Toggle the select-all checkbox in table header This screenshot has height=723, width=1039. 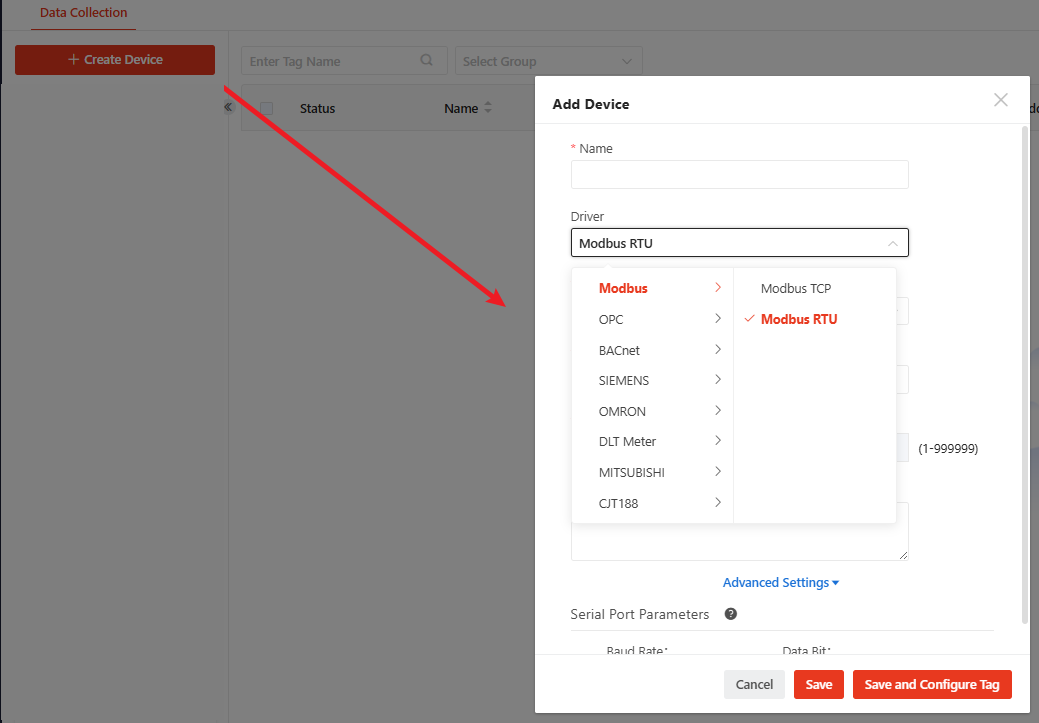tap(266, 108)
